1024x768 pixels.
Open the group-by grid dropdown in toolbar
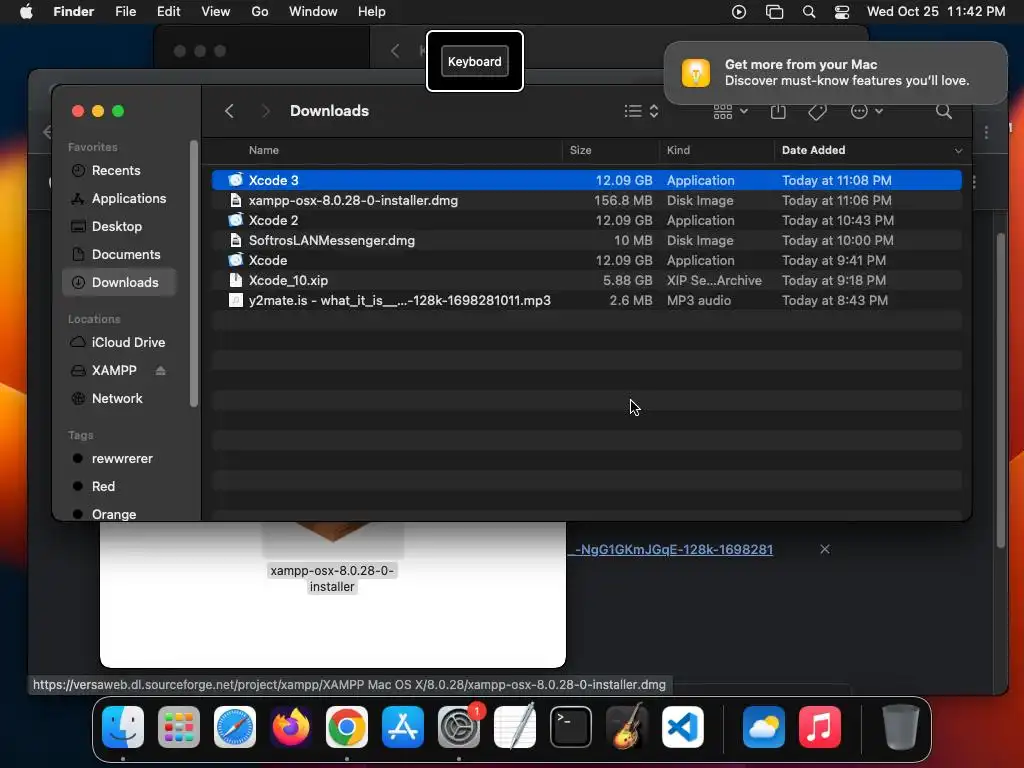click(x=730, y=112)
